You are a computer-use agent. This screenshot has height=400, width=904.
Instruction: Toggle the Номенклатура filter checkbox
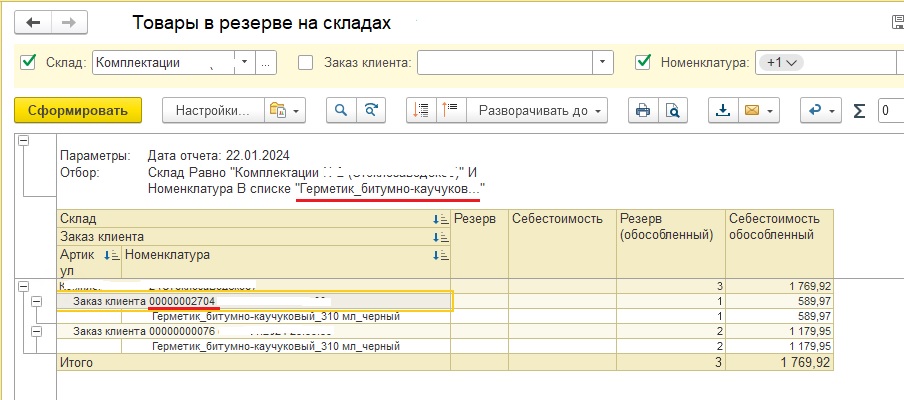coord(642,62)
